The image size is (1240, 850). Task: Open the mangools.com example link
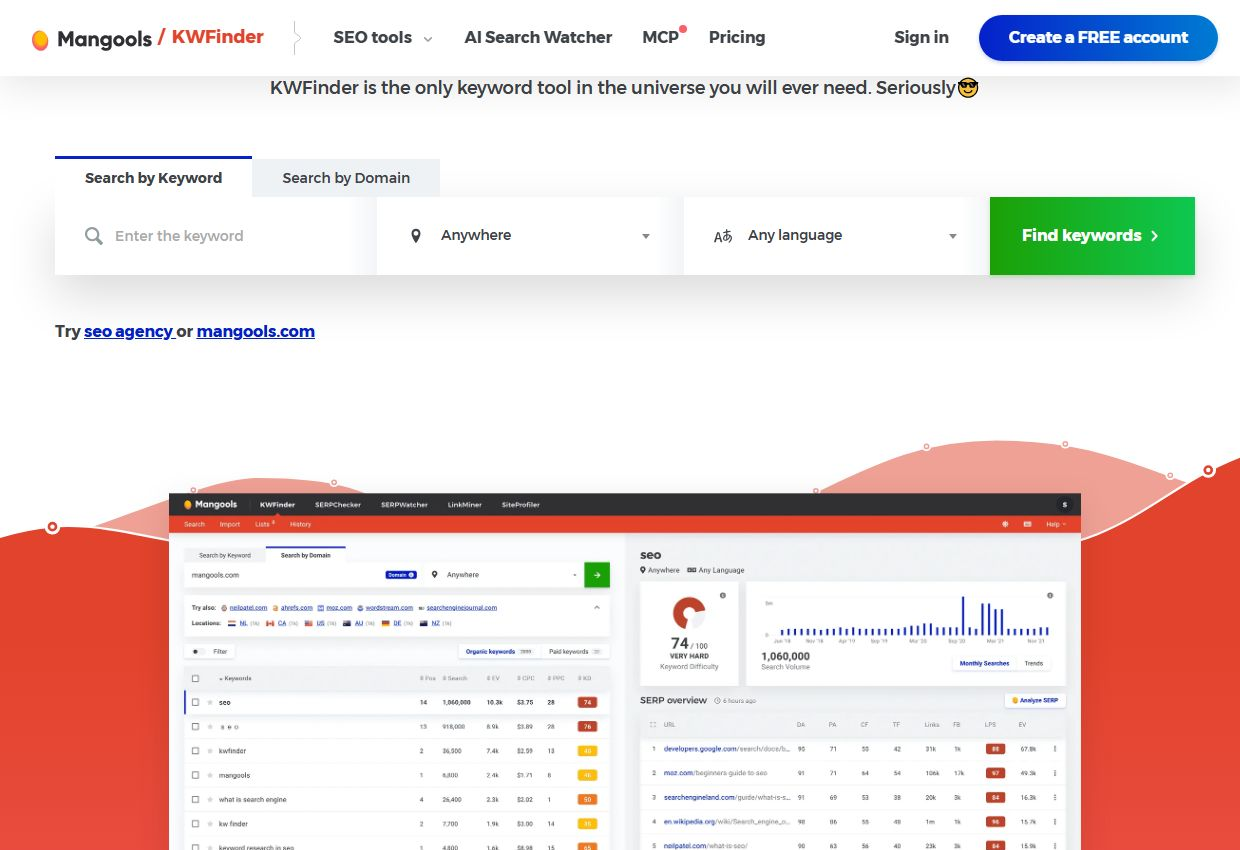pos(256,331)
